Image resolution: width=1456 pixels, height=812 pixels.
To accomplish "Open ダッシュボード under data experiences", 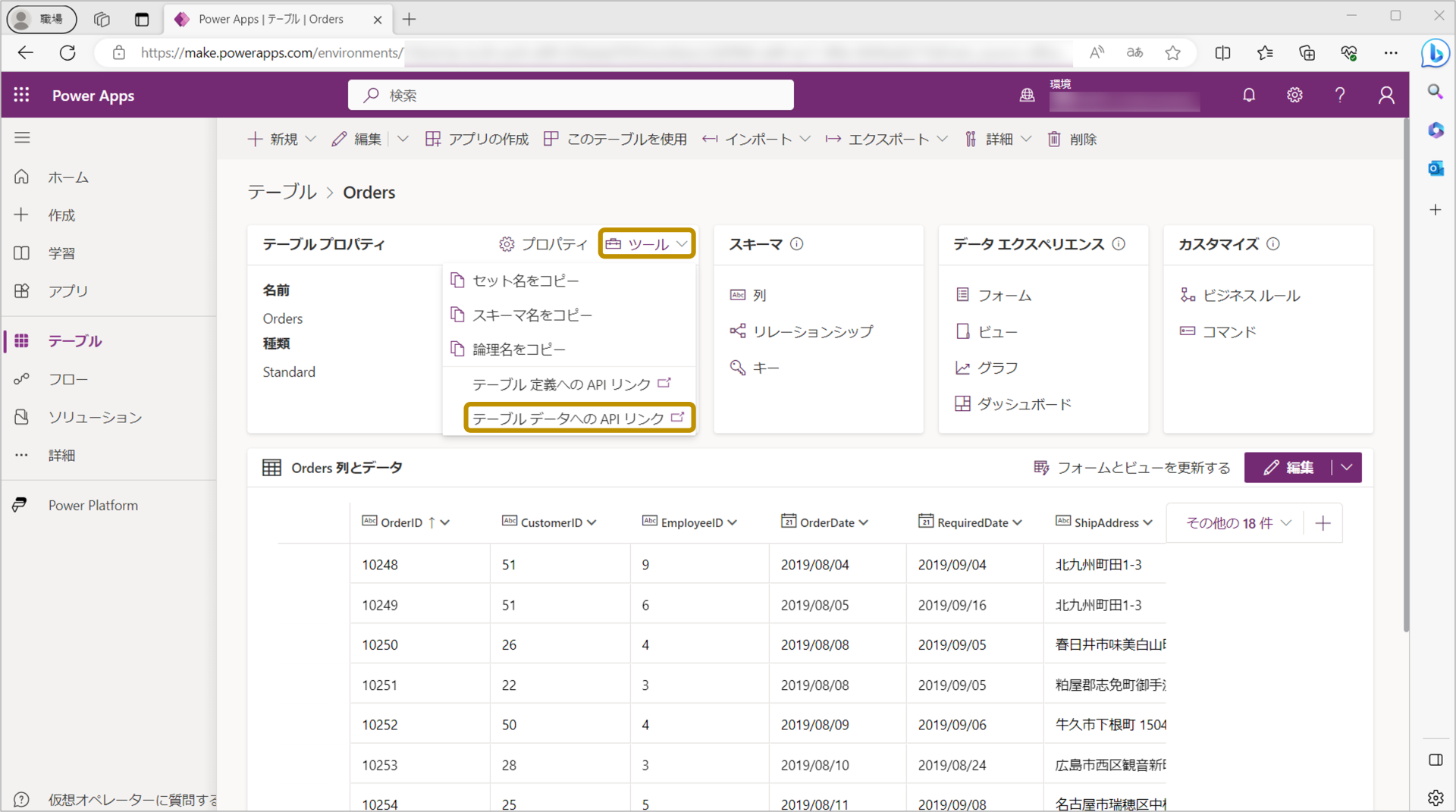I will (1013, 404).
